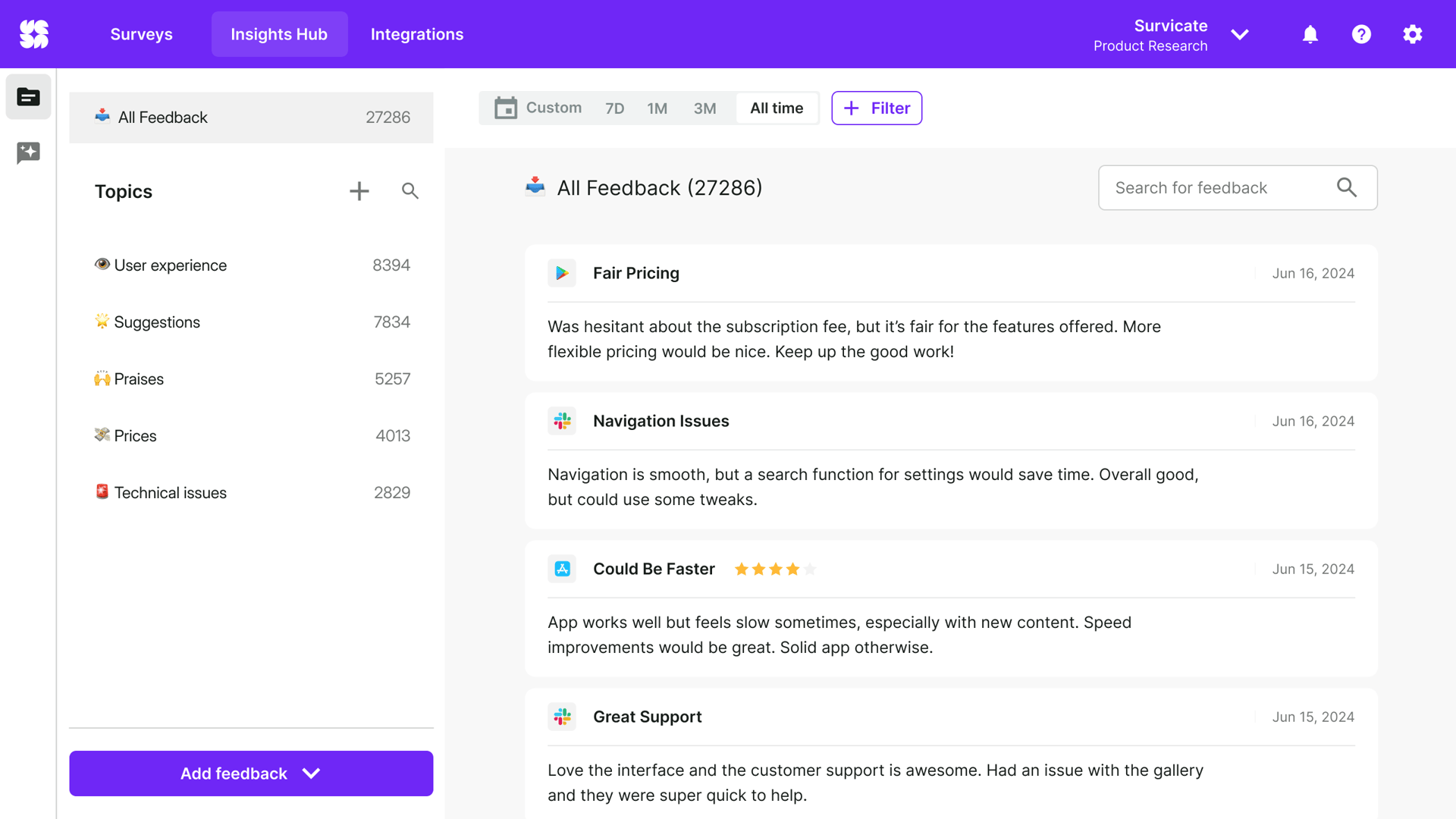
Task: Click the Survicate logo icon
Action: pos(34,34)
